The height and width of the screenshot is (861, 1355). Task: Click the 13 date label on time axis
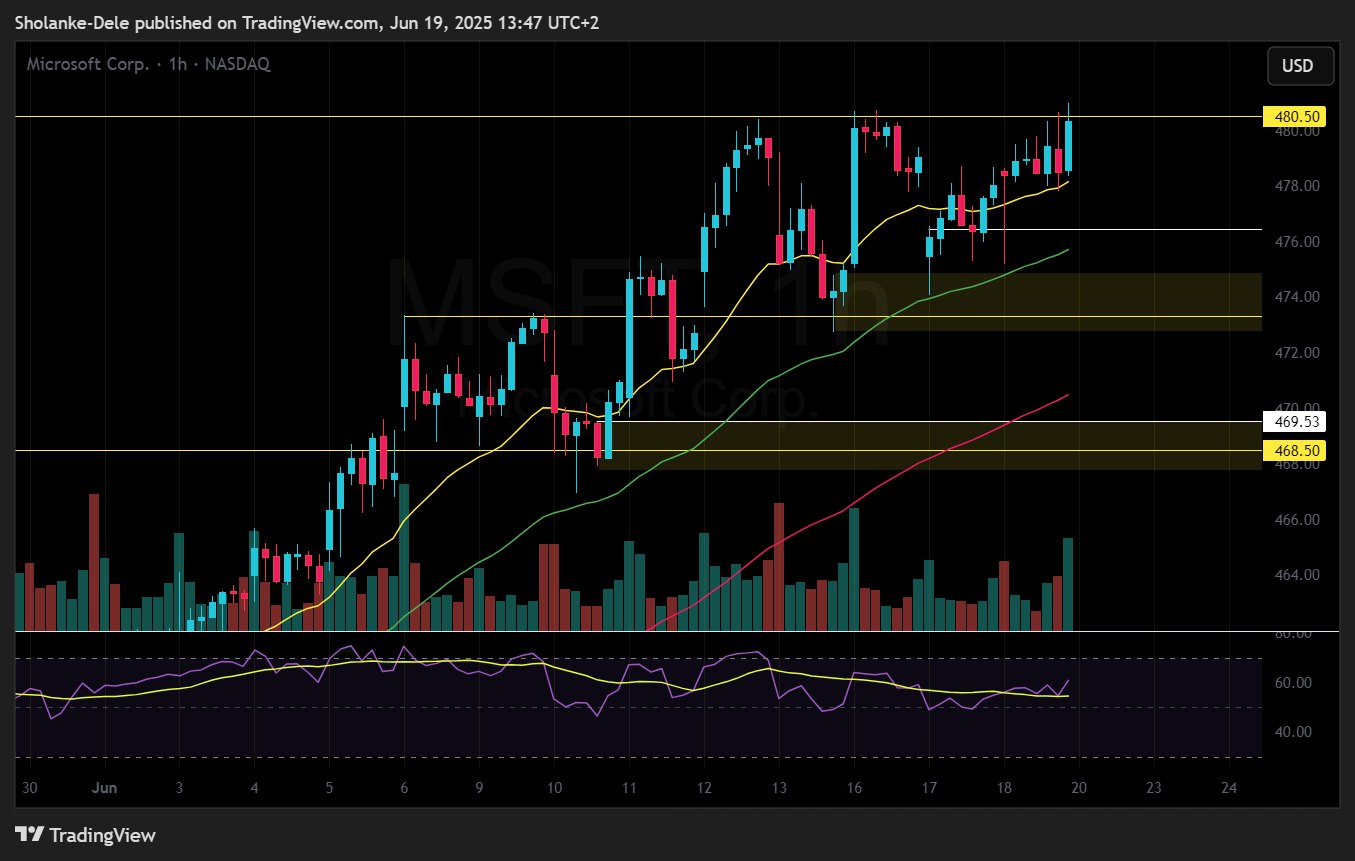(779, 788)
